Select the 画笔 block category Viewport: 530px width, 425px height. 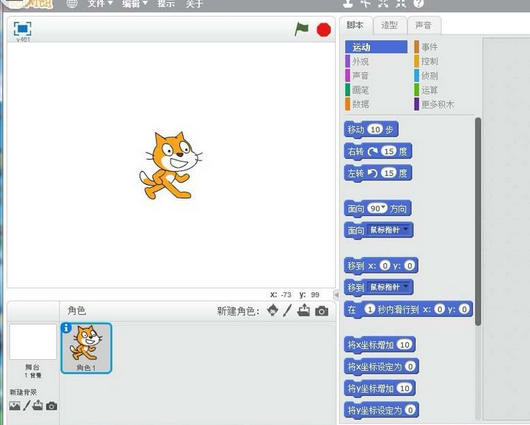tap(376, 90)
